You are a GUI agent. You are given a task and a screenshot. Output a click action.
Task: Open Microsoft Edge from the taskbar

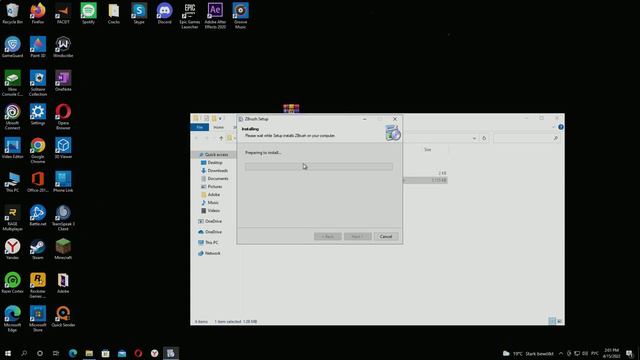(73, 353)
